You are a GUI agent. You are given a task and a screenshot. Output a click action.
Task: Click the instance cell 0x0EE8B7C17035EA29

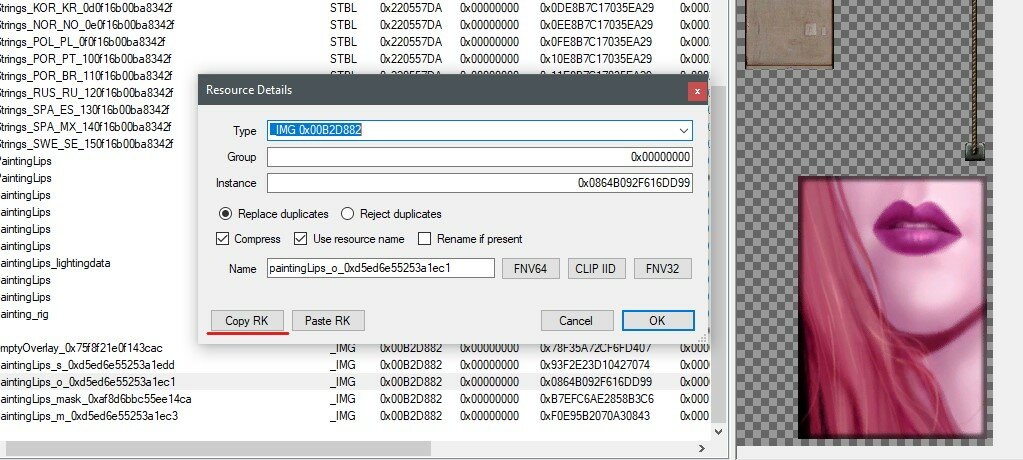point(597,25)
